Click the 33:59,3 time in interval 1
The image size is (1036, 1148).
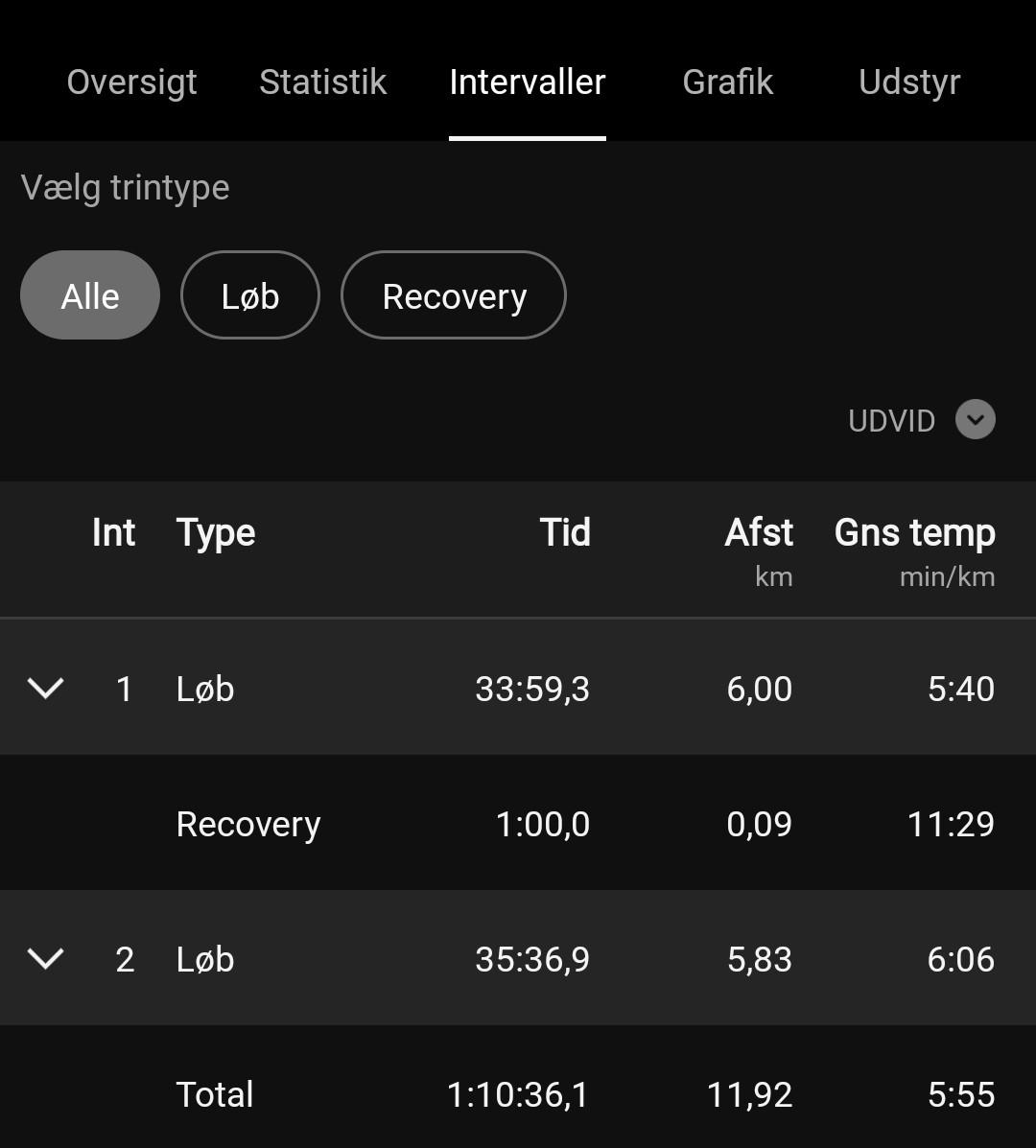tap(532, 689)
